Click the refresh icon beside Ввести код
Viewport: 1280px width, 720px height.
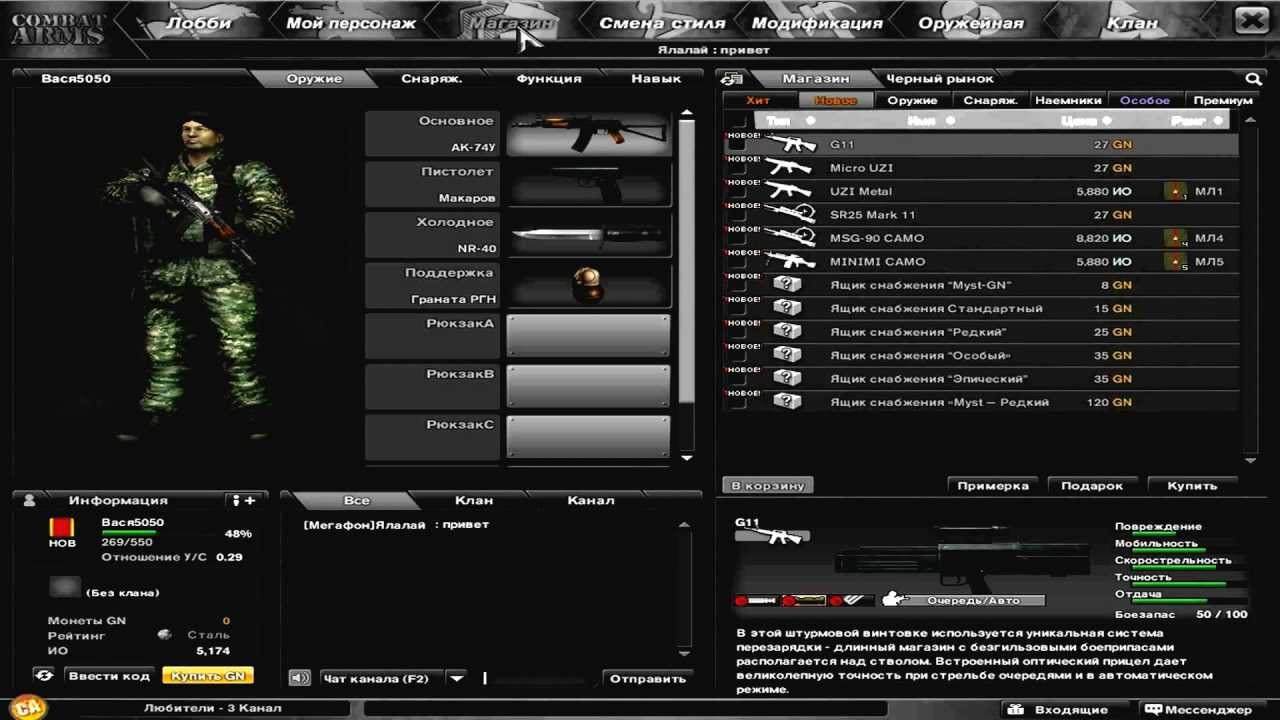click(44, 676)
